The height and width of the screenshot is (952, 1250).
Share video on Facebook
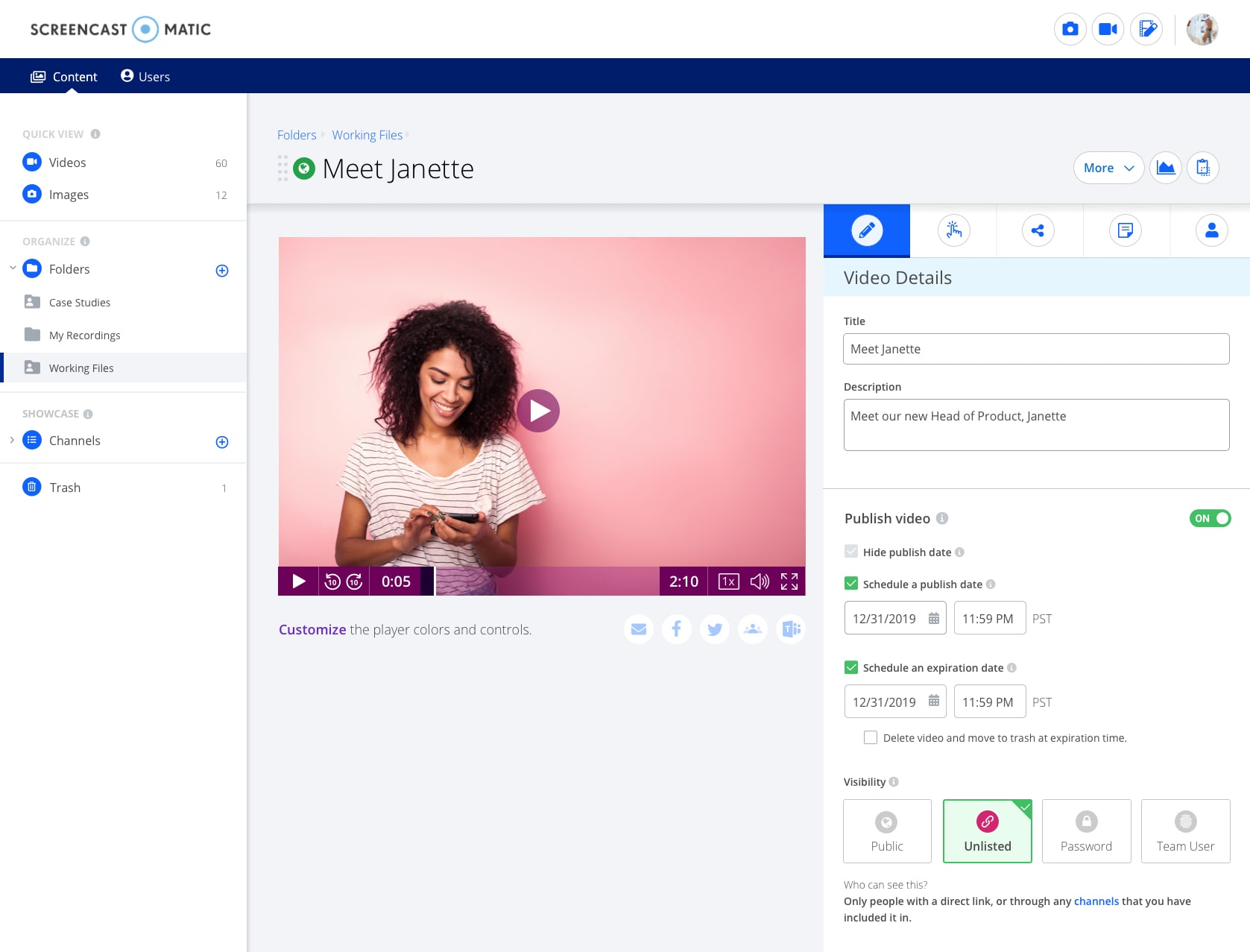click(x=677, y=629)
